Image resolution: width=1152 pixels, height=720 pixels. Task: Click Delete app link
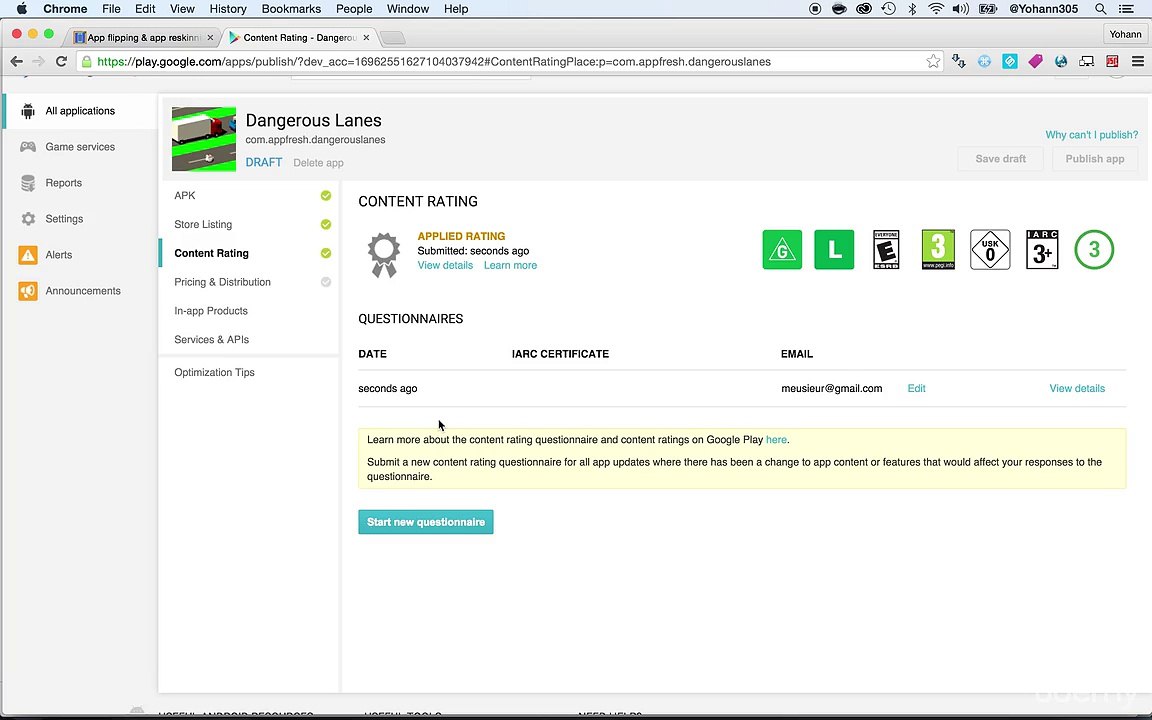point(318,163)
